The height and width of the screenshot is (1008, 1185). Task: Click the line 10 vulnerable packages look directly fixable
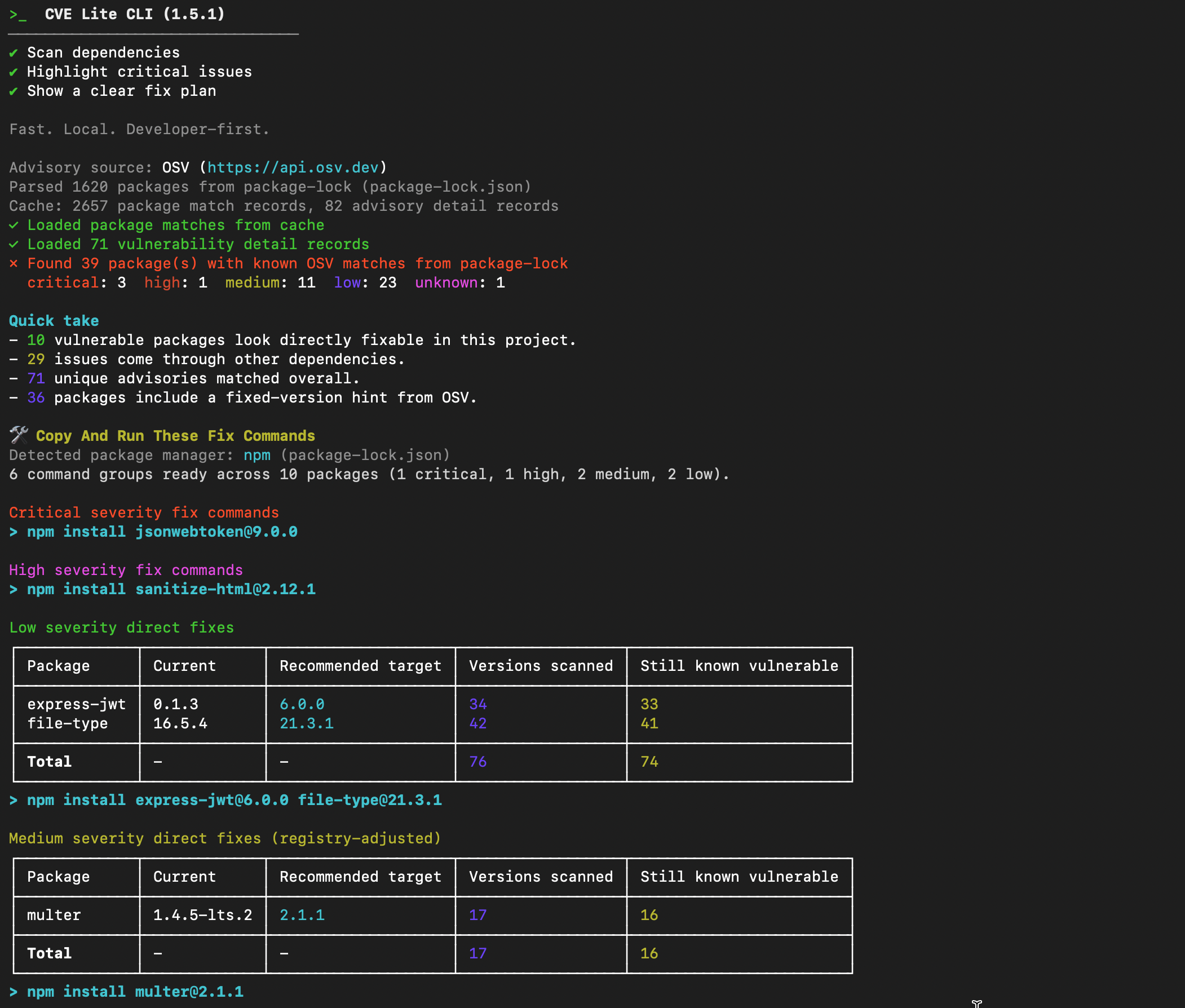tap(293, 341)
